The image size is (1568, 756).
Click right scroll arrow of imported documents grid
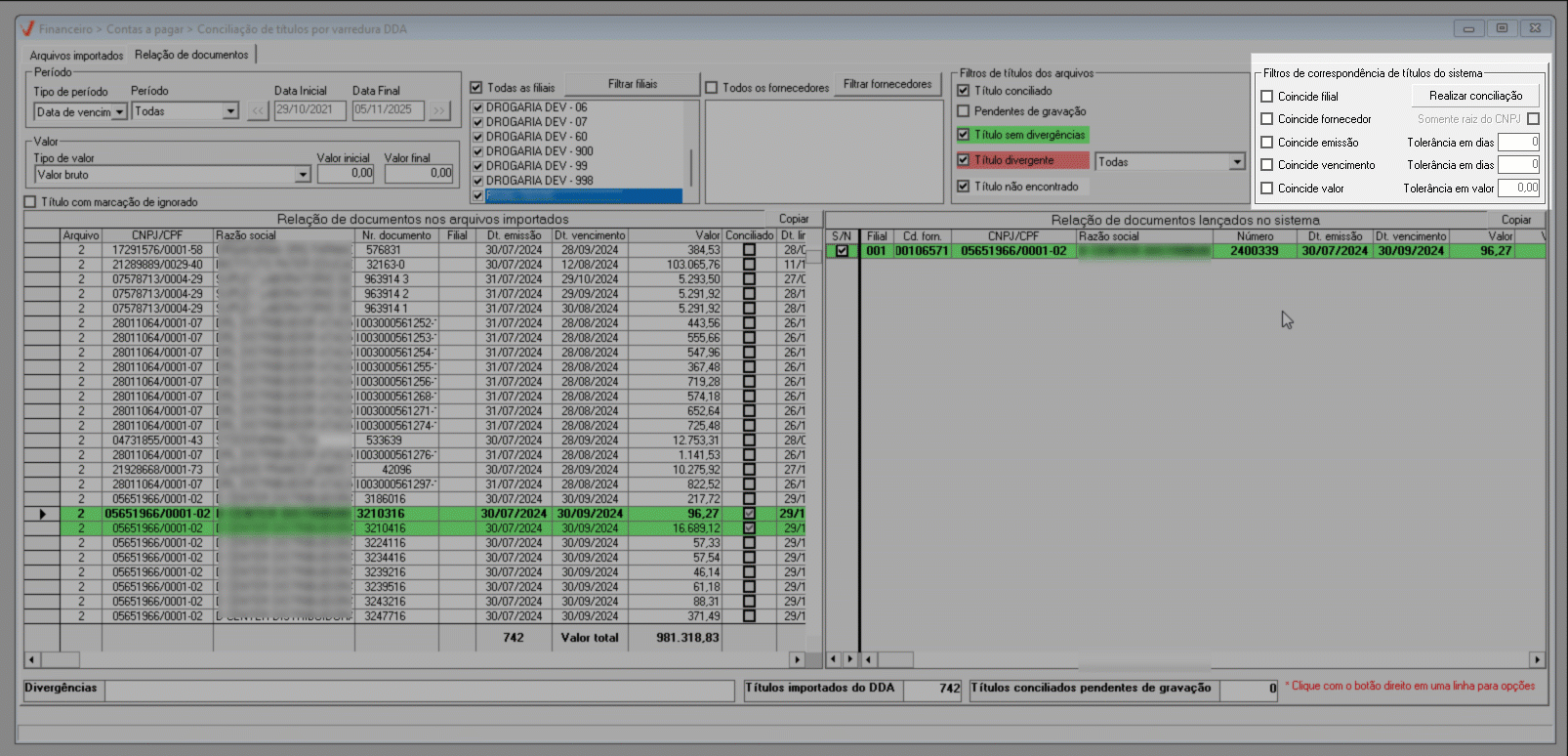[x=797, y=660]
